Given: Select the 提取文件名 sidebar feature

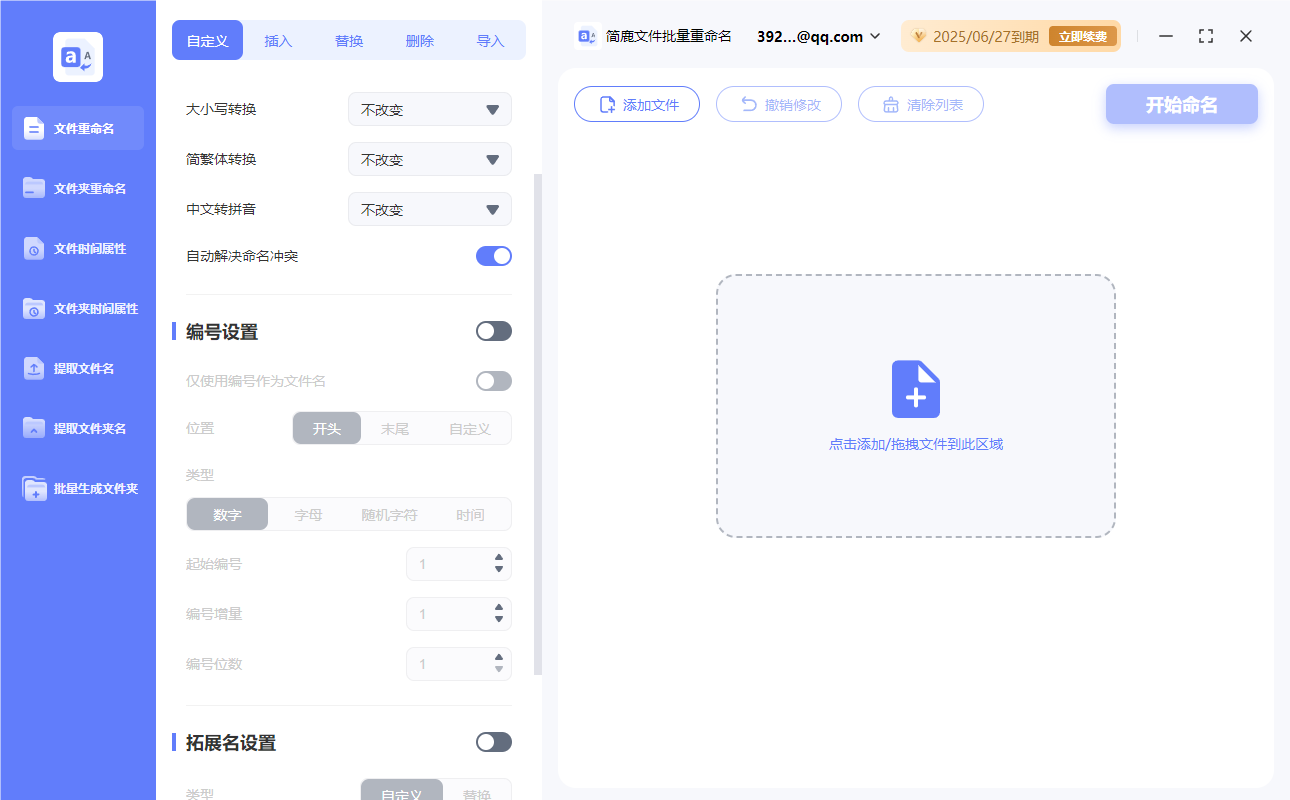Looking at the screenshot, I should tap(77, 368).
